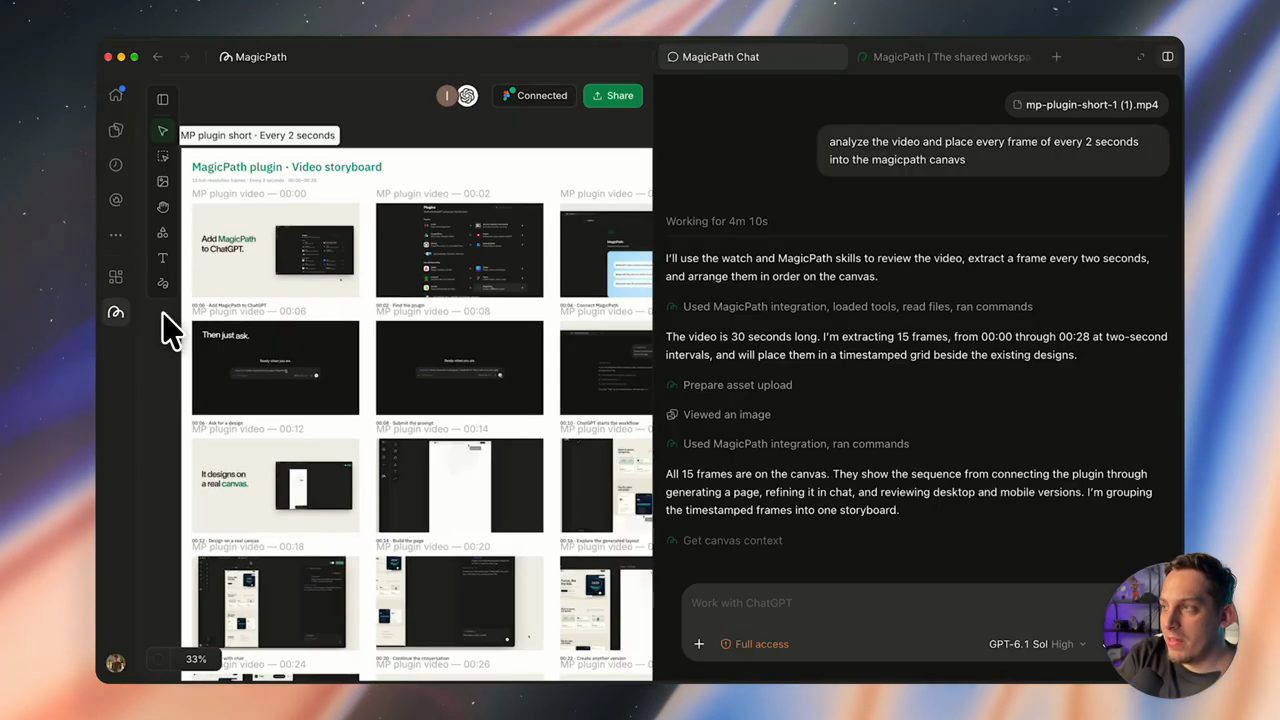Select the cursor pointer tool
Viewport: 1280px width, 720px height.
pyautogui.click(x=163, y=131)
